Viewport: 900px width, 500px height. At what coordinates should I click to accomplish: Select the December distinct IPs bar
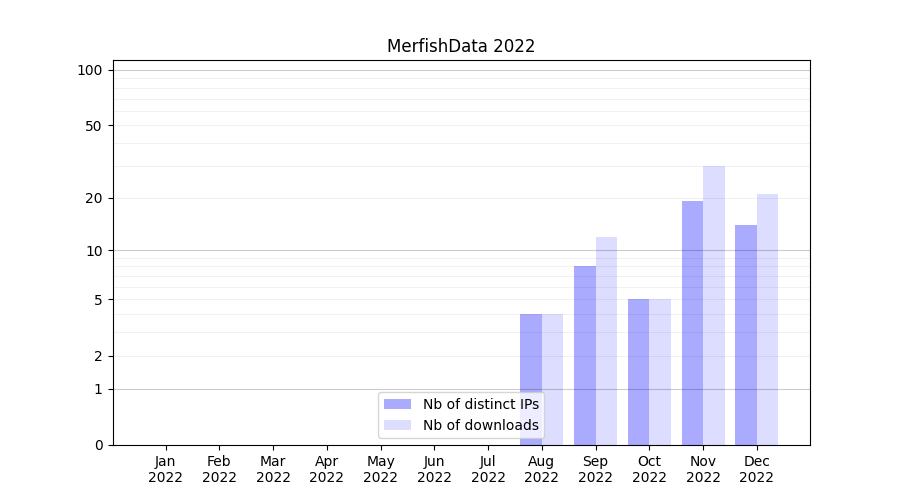(x=746, y=335)
